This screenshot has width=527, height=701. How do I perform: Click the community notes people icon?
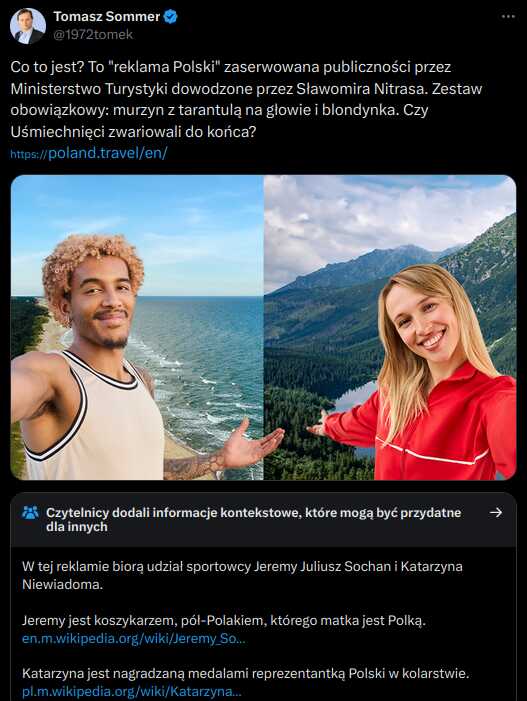[x=30, y=512]
